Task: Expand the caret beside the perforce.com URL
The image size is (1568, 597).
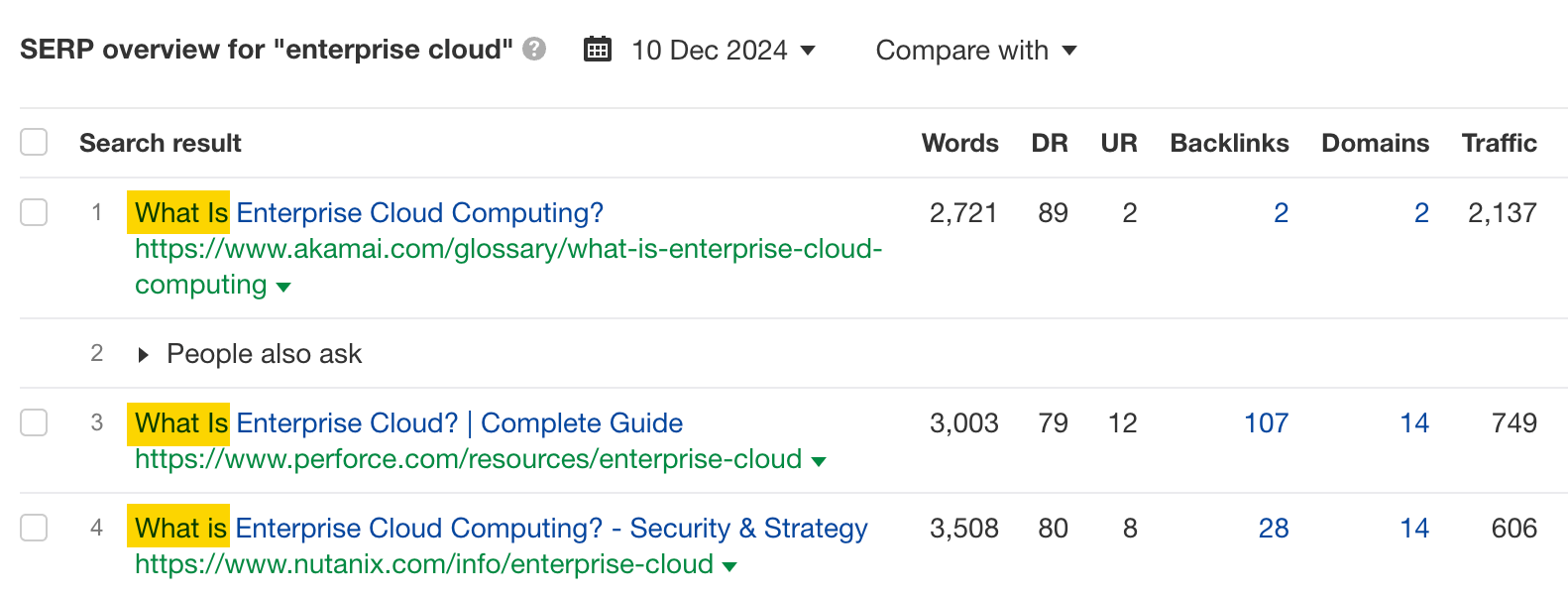Action: (x=819, y=460)
